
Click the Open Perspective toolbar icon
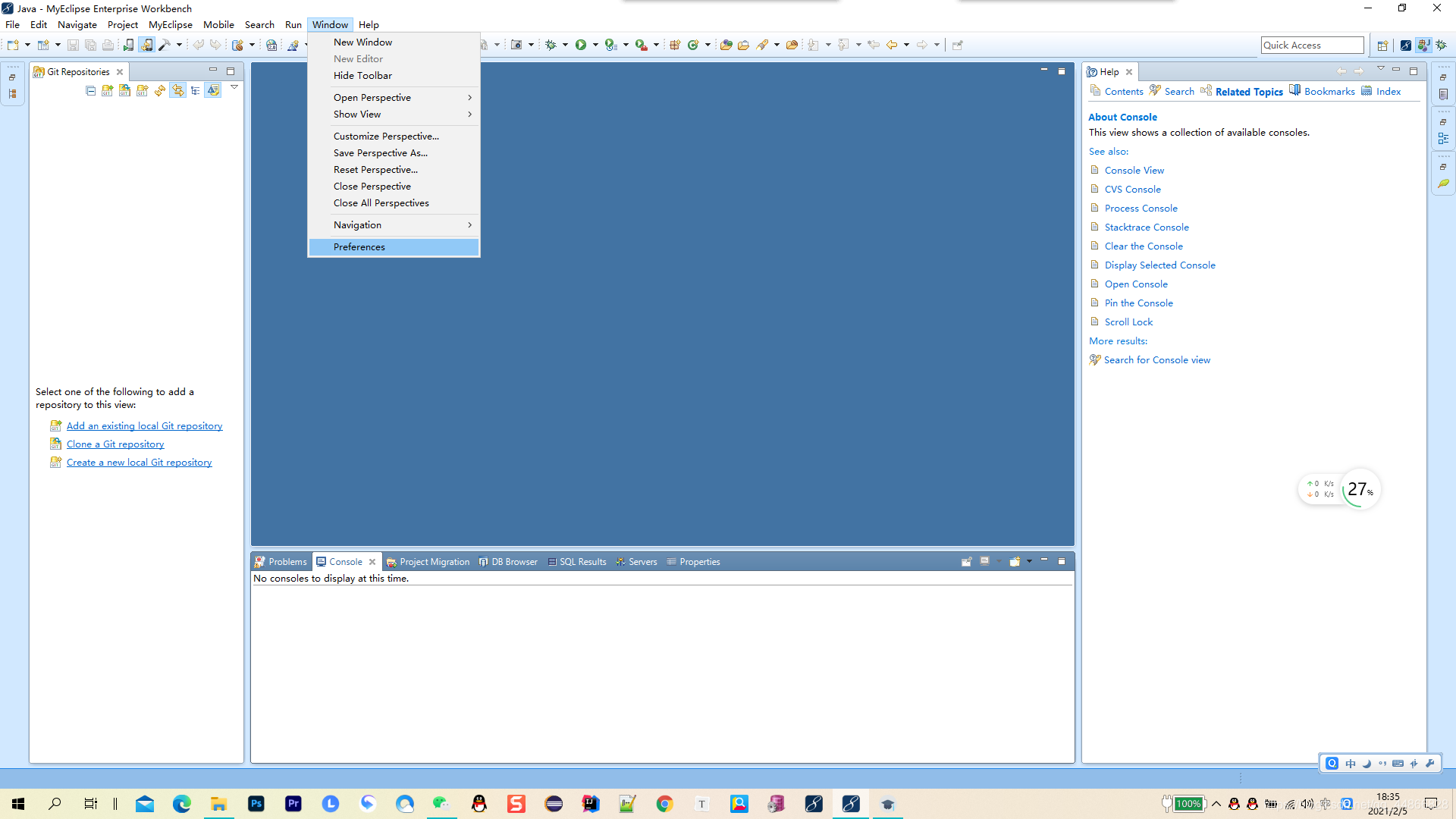(x=1382, y=45)
